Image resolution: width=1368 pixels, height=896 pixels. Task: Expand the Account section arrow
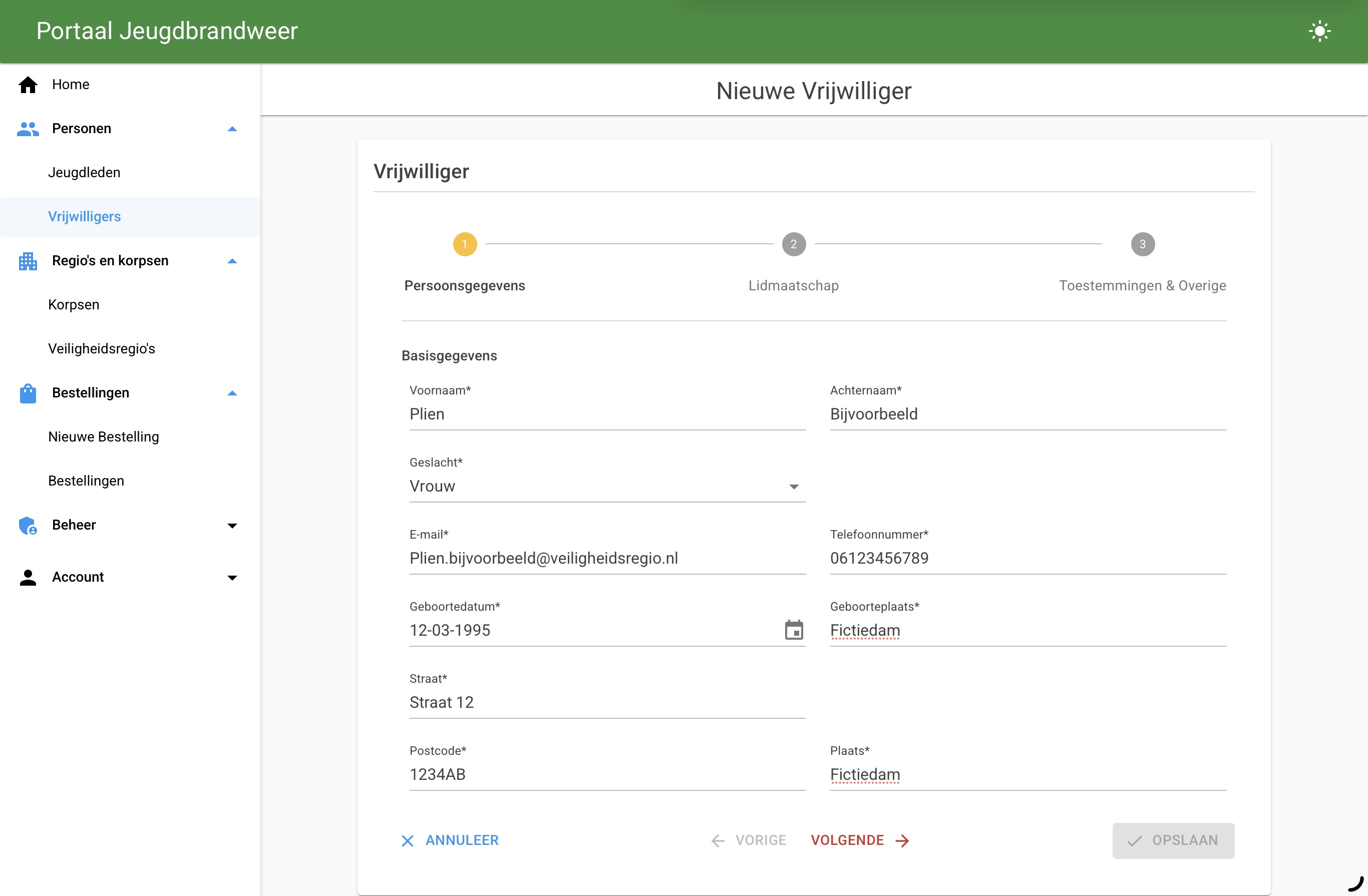coord(232,577)
